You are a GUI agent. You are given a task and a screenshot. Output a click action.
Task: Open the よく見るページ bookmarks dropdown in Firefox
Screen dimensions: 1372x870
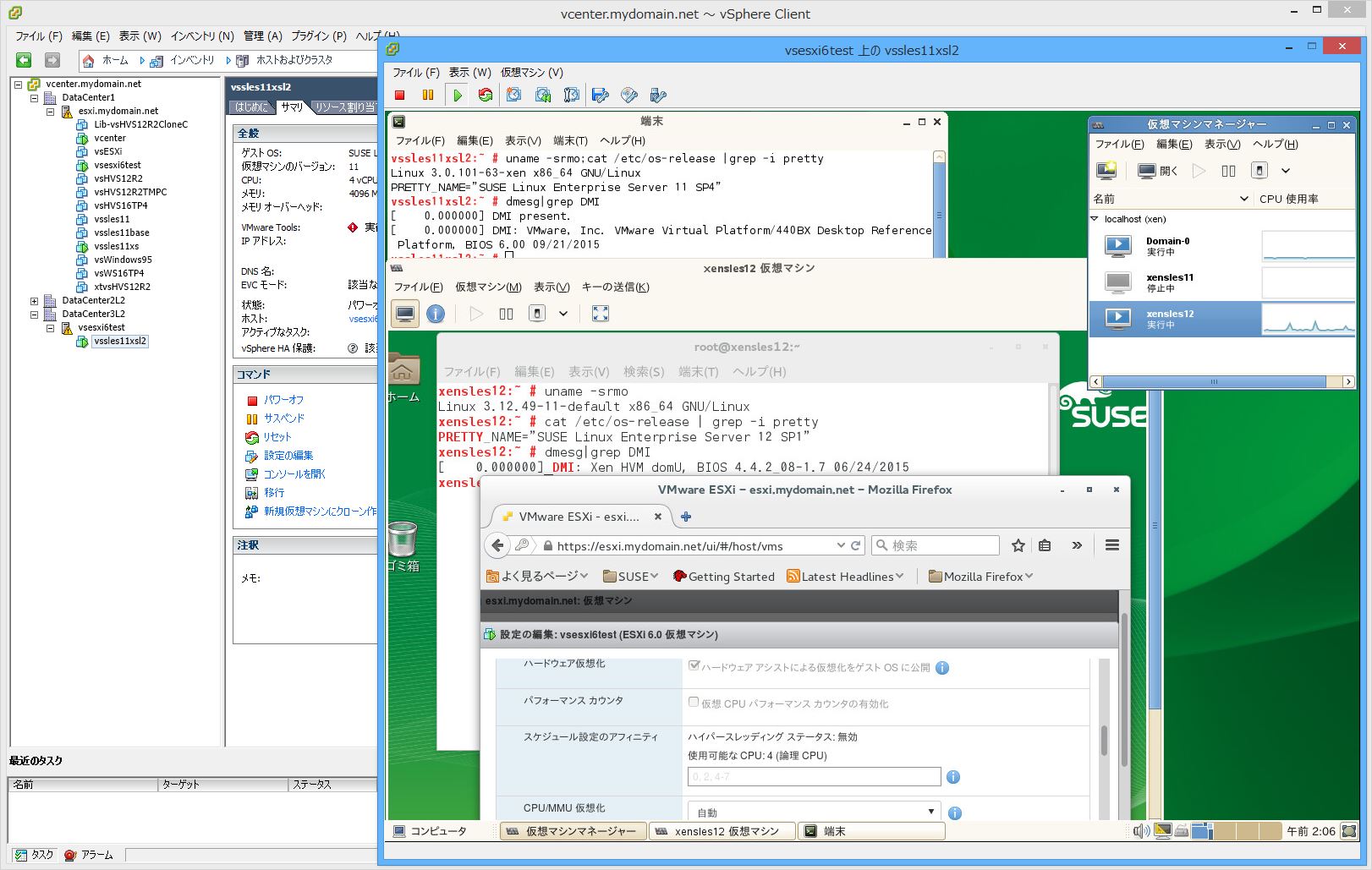[x=537, y=577]
